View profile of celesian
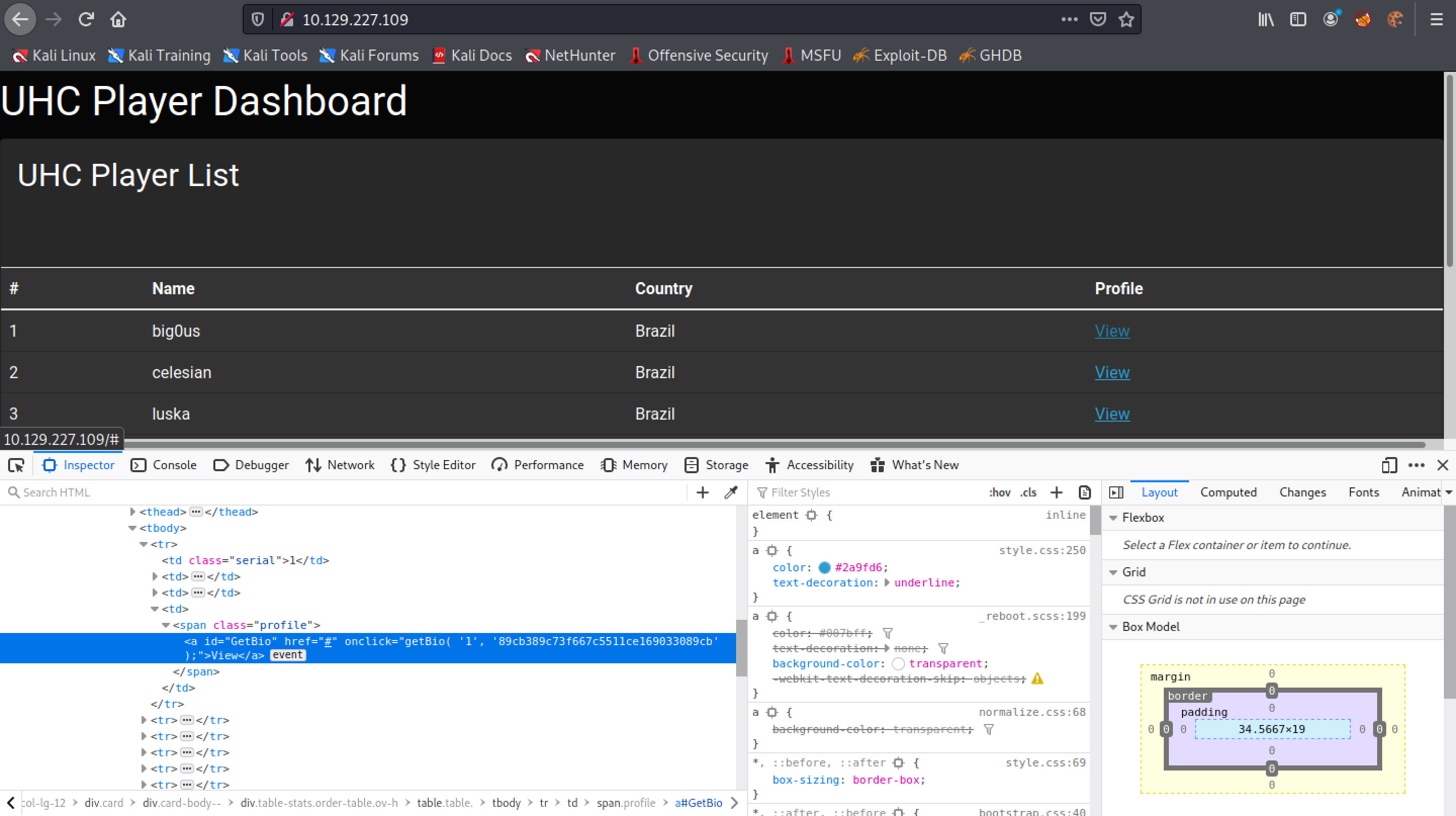Screen dimensions: 1456x816 (1112, 373)
